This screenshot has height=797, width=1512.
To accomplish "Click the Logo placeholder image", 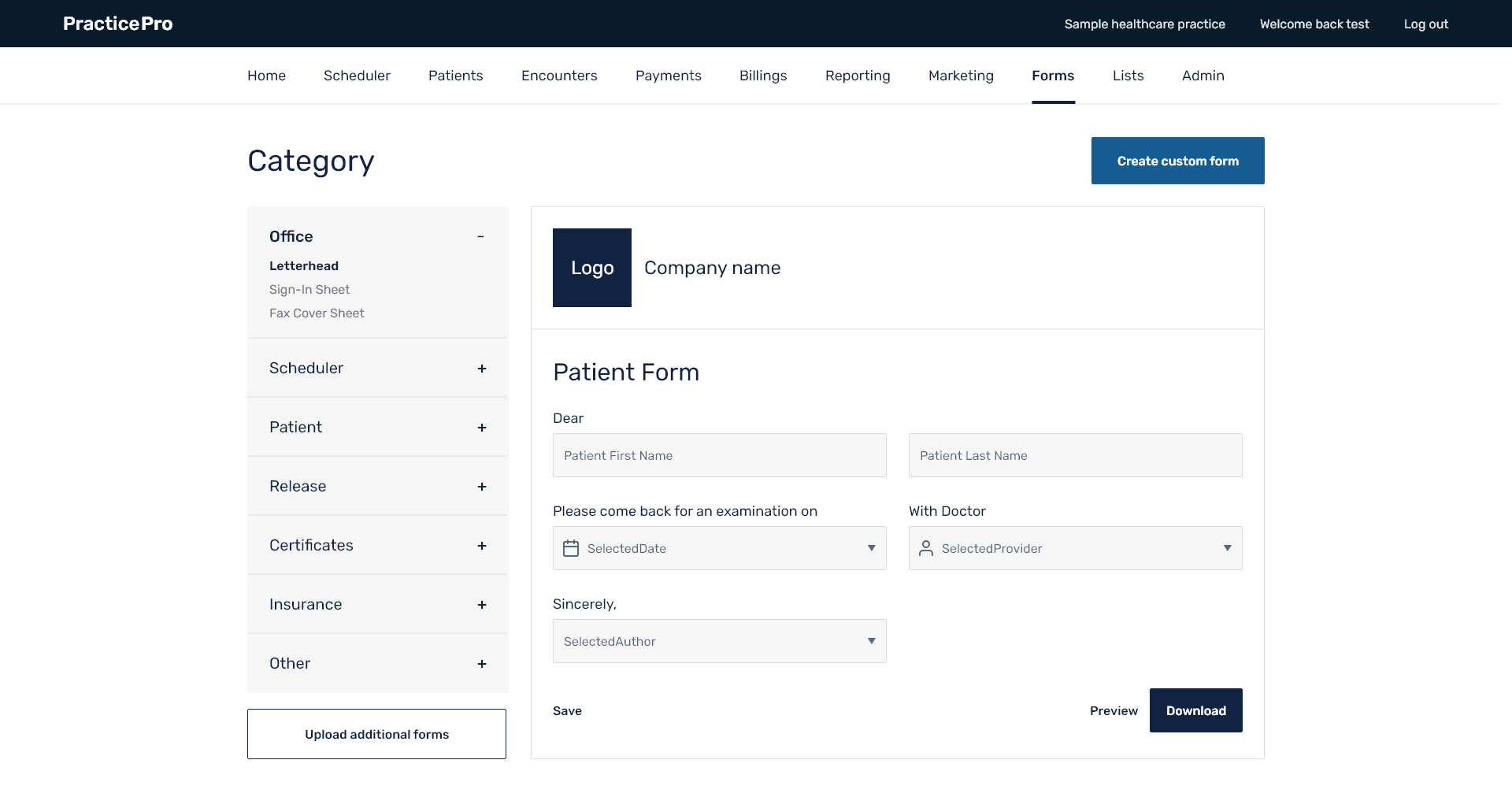I will click(592, 268).
